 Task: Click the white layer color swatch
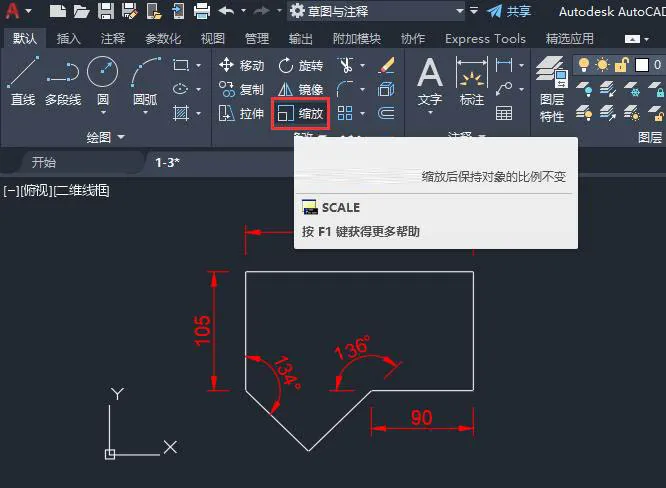(x=642, y=65)
